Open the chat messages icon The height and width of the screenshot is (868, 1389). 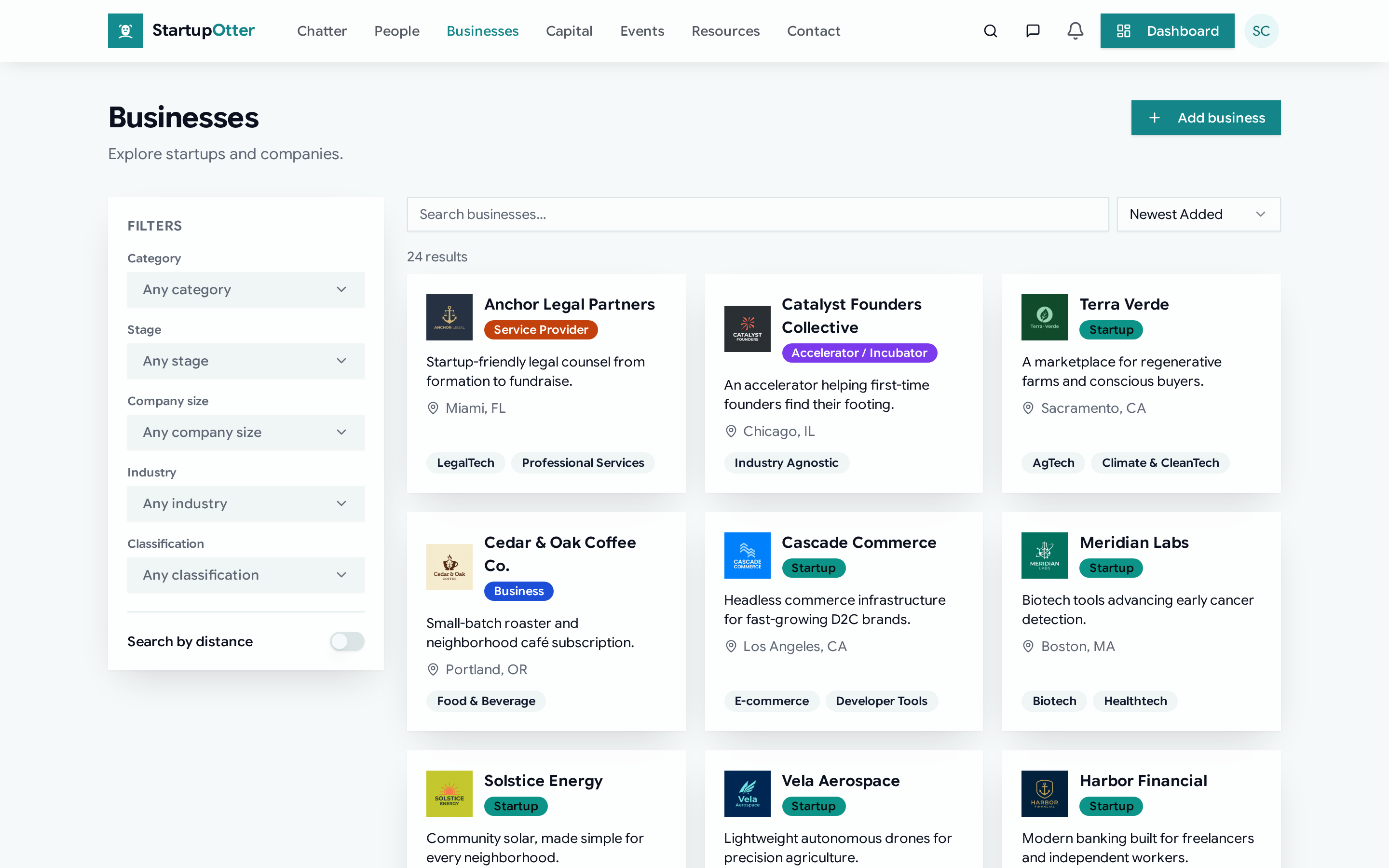coord(1033,31)
